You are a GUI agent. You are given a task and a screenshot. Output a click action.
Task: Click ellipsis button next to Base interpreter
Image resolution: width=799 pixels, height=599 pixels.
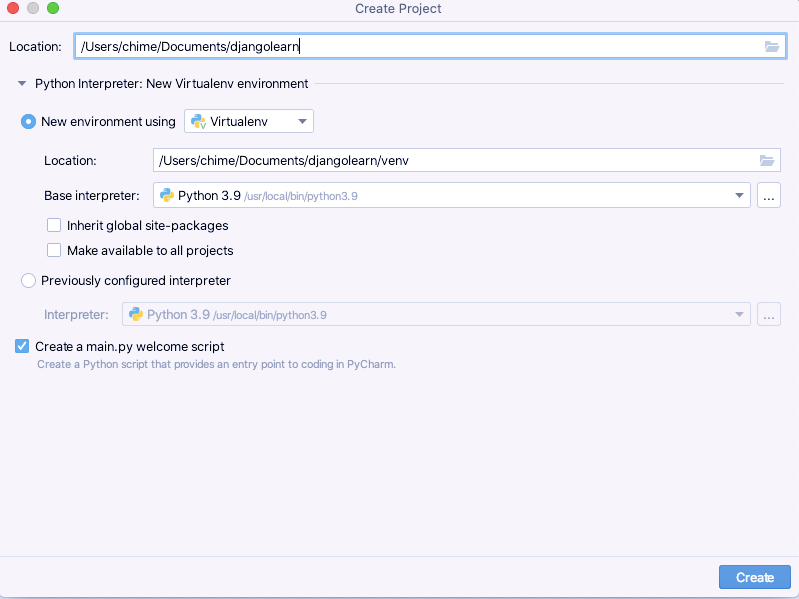[x=769, y=196]
